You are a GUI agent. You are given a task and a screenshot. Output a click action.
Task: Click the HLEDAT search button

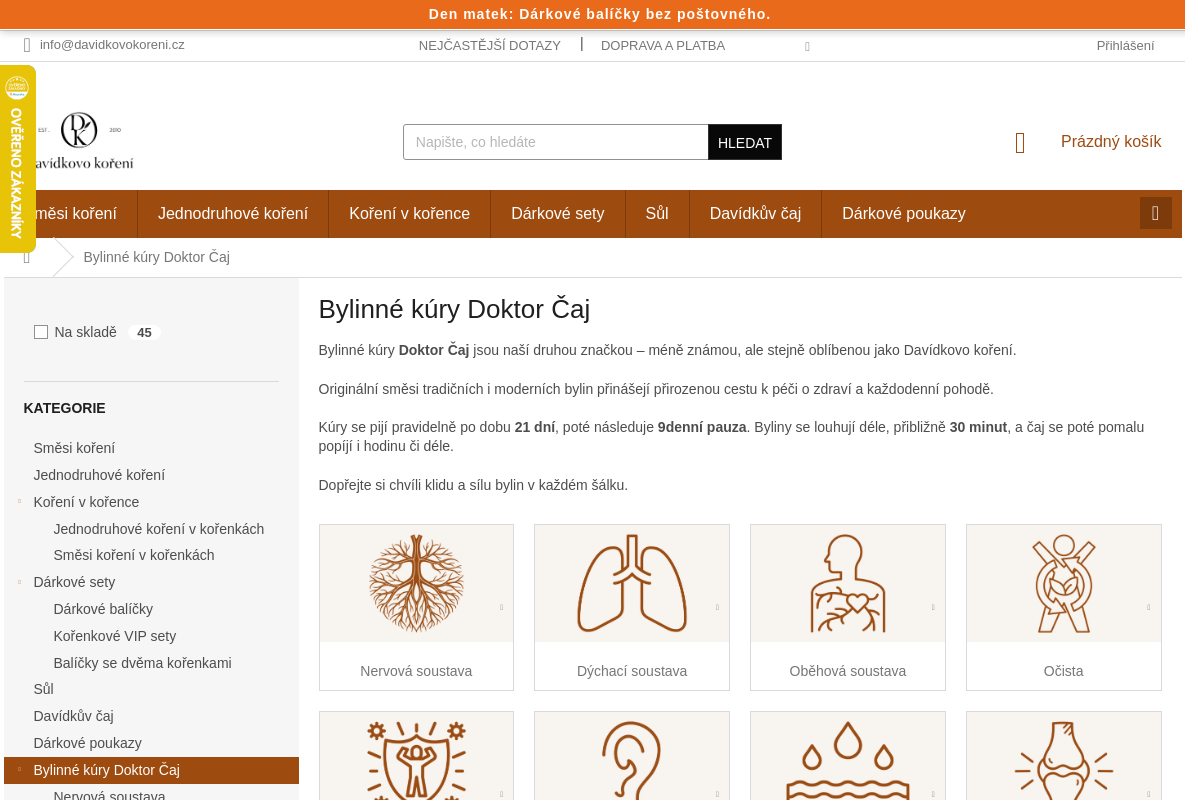coord(745,142)
